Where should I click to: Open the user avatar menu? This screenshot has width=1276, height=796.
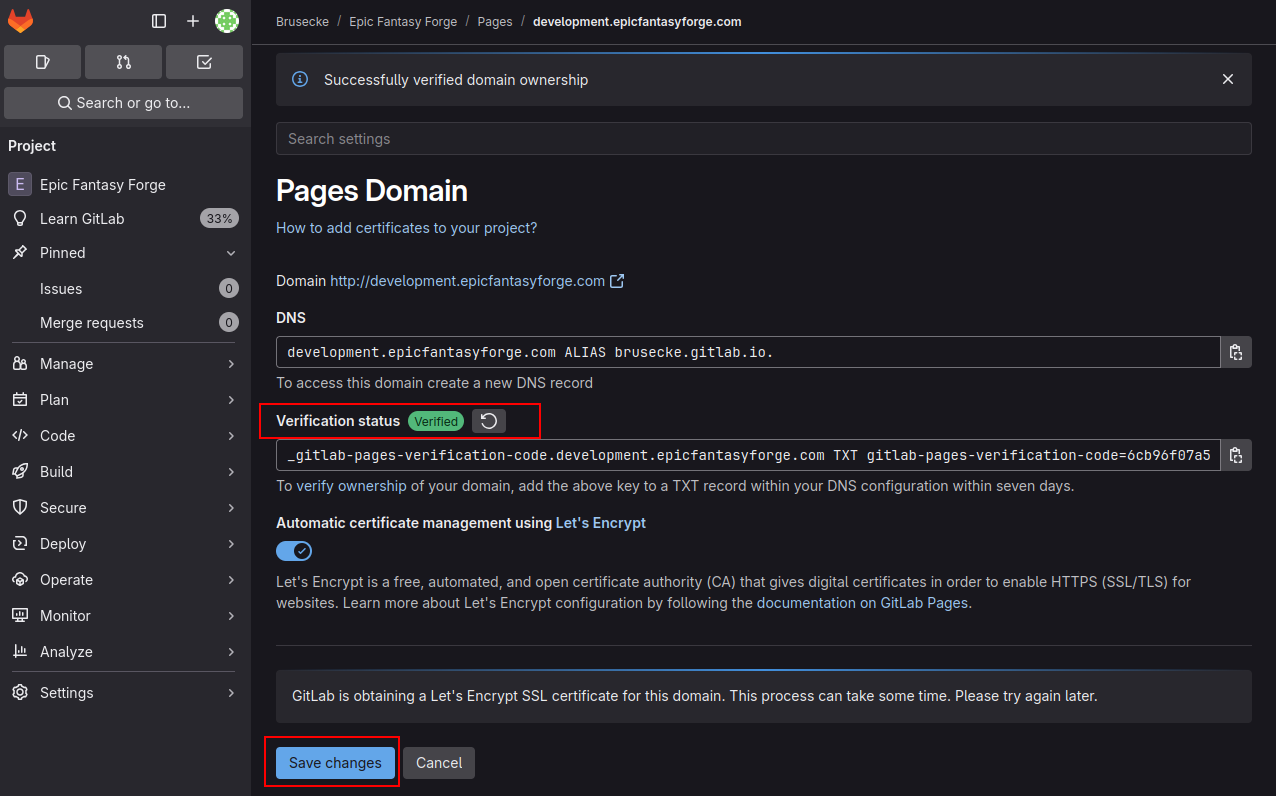pos(227,21)
